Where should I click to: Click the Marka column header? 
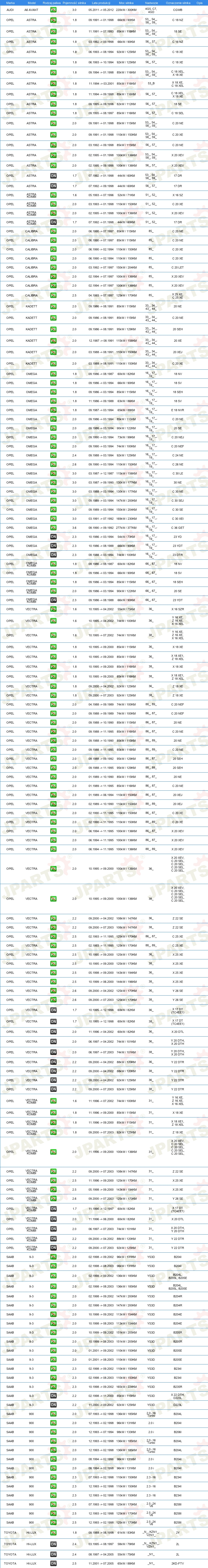[x=10, y=2]
